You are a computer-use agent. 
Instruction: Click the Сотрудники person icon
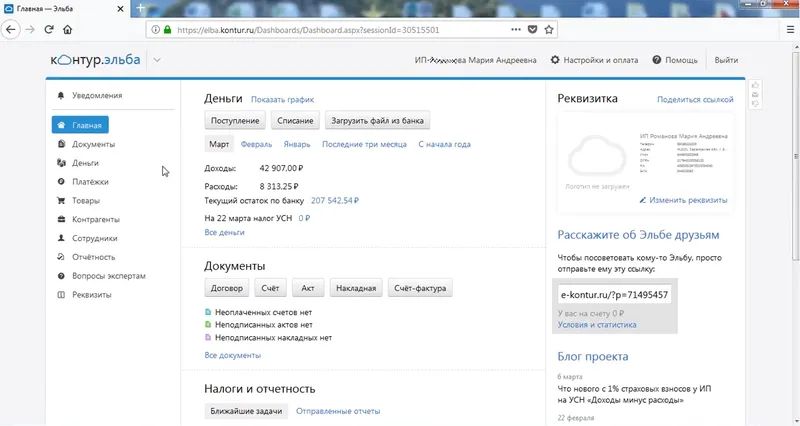click(62, 238)
